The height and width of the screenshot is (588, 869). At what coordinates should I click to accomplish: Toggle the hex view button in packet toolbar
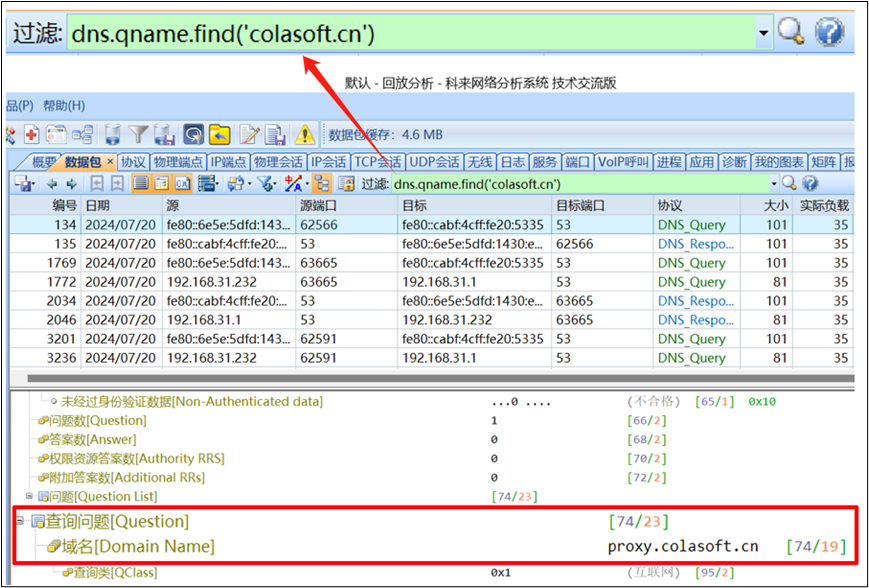coord(183,184)
